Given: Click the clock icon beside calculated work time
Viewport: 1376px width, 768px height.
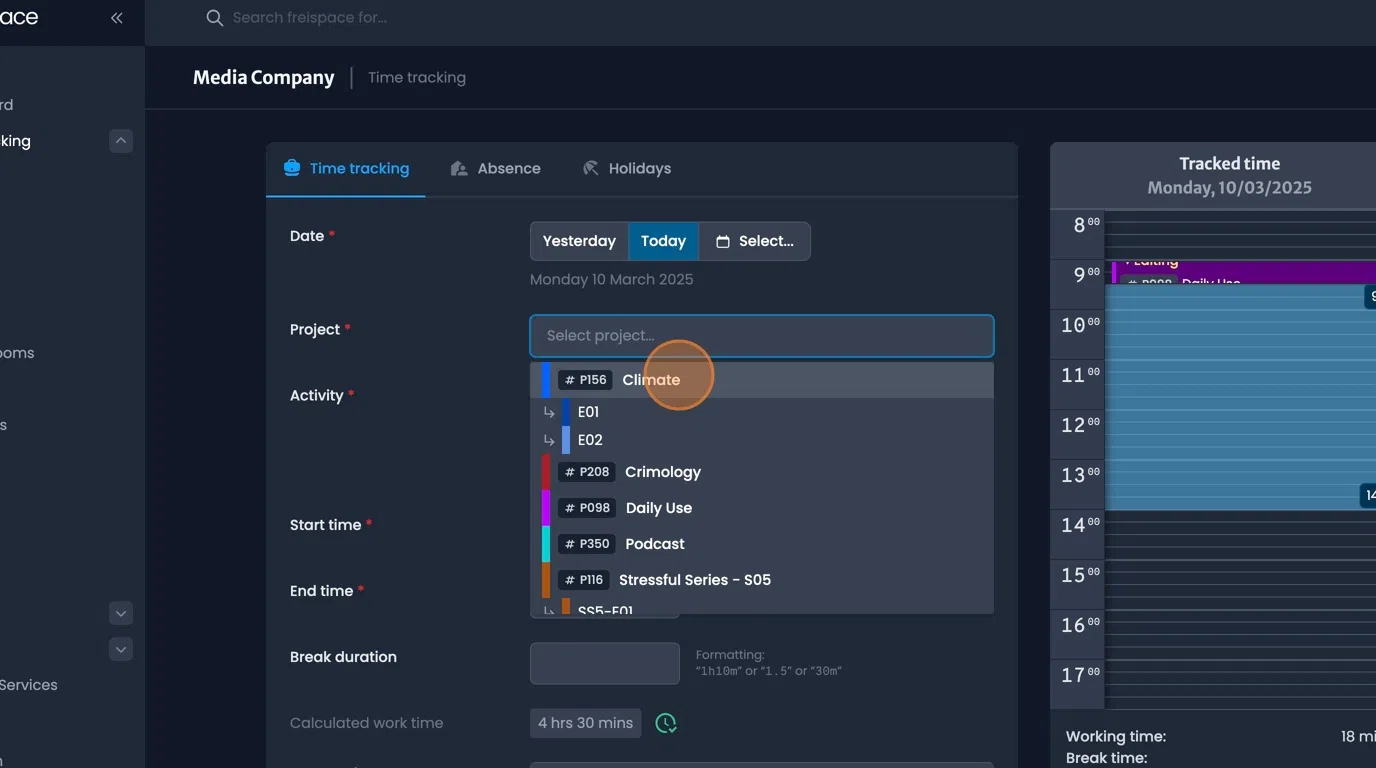Looking at the screenshot, I should coord(666,722).
